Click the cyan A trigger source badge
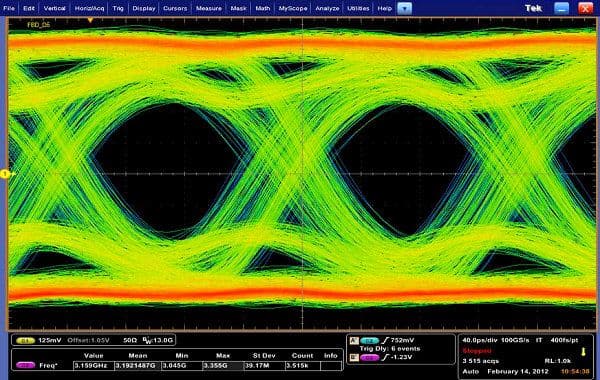This screenshot has width=600, height=380. pyautogui.click(x=369, y=340)
